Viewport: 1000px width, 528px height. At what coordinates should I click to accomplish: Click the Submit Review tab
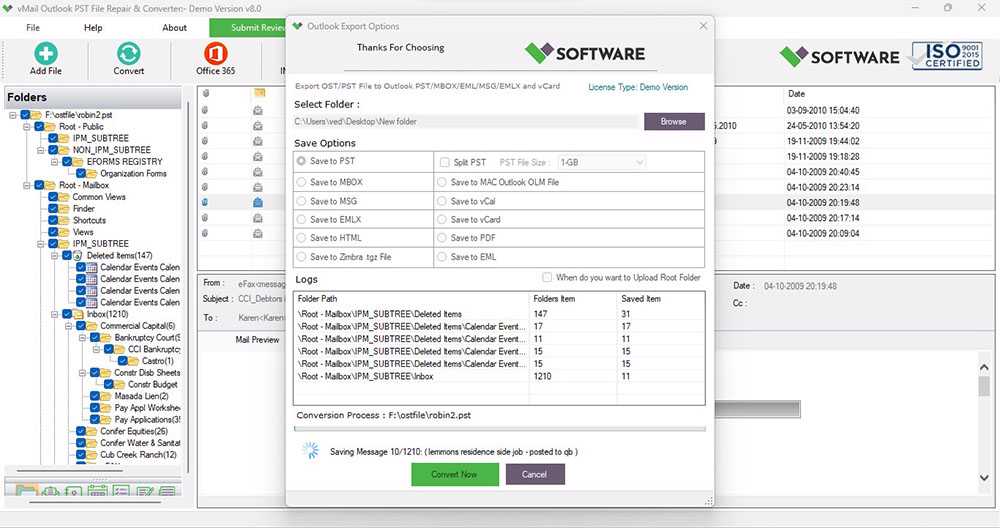pos(248,27)
